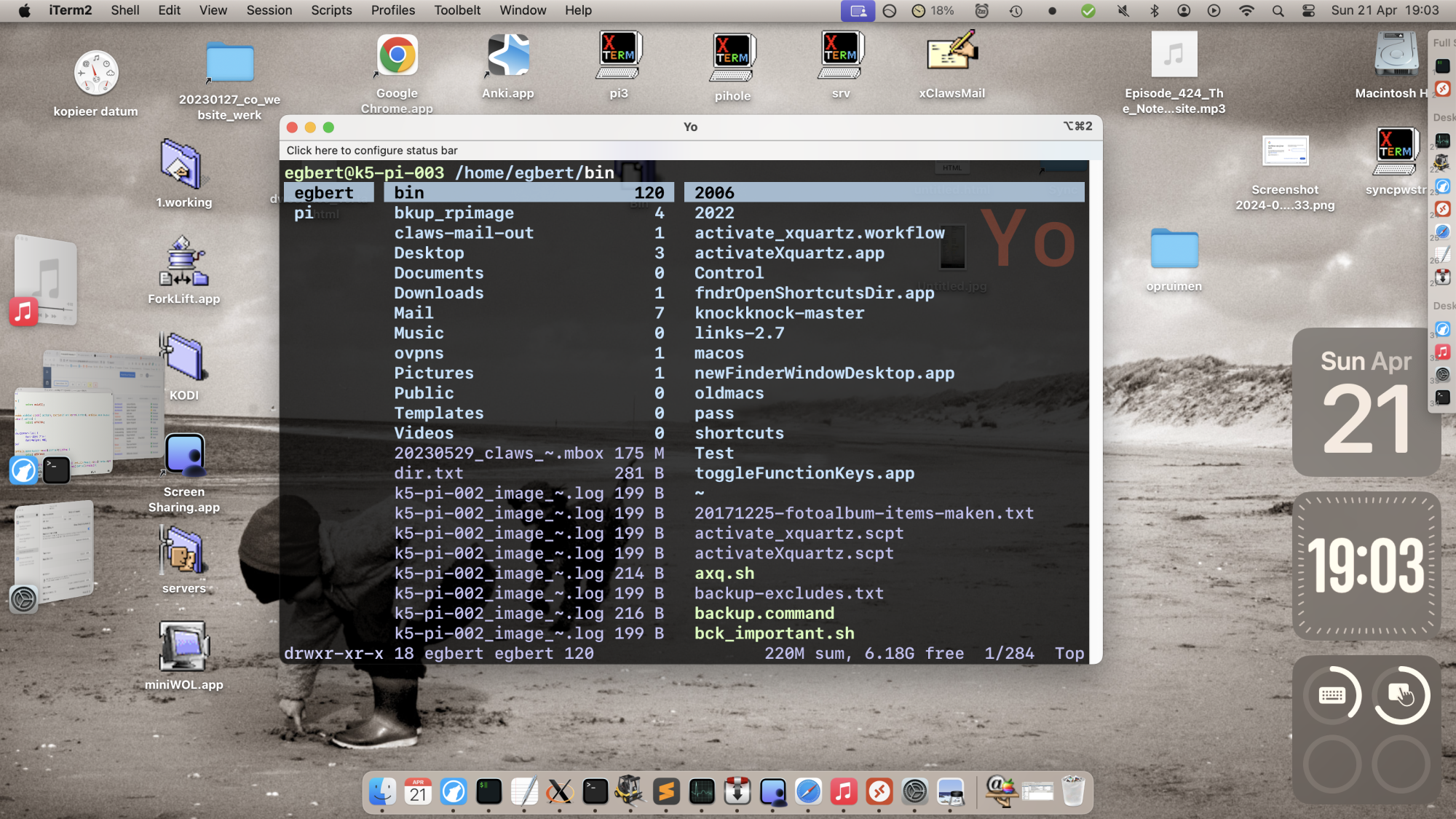Open TextEdit in the Dock
The width and height of the screenshot is (1456, 819).
coord(524,791)
